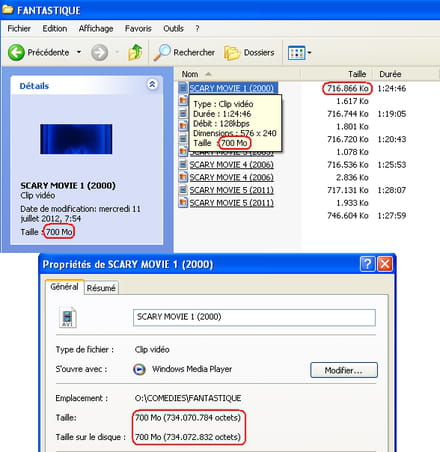Click the Précédente back button label
Screen dimensions: 440x452
click(48, 52)
